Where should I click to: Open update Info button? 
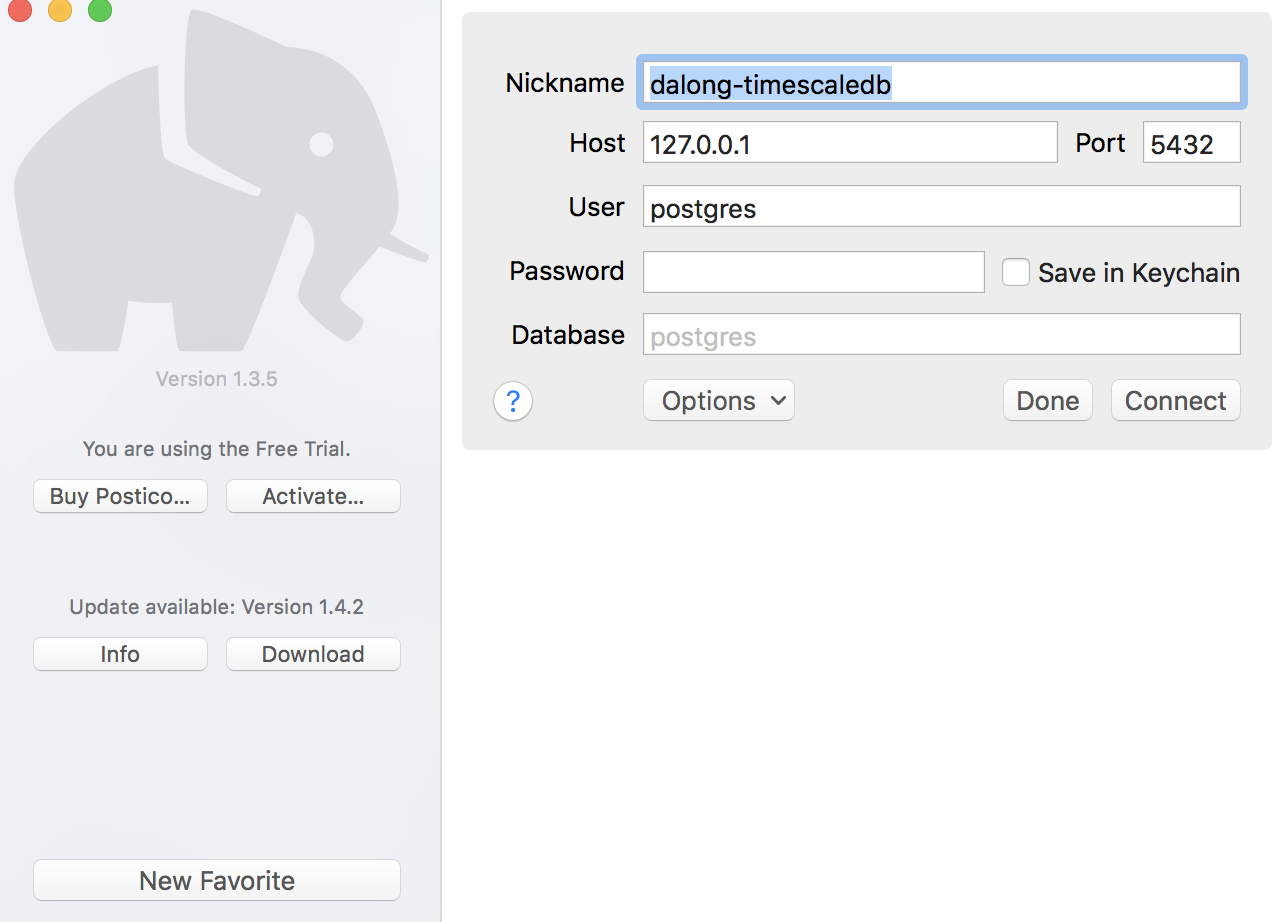120,654
